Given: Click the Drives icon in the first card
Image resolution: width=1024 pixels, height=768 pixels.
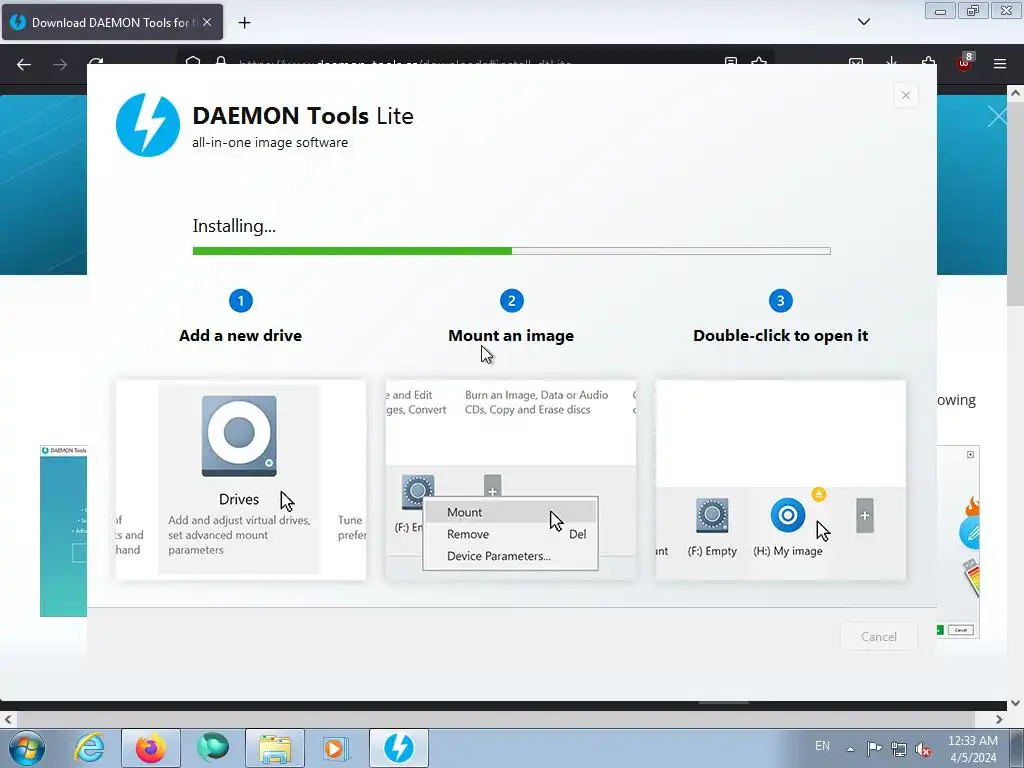Looking at the screenshot, I should pyautogui.click(x=239, y=436).
